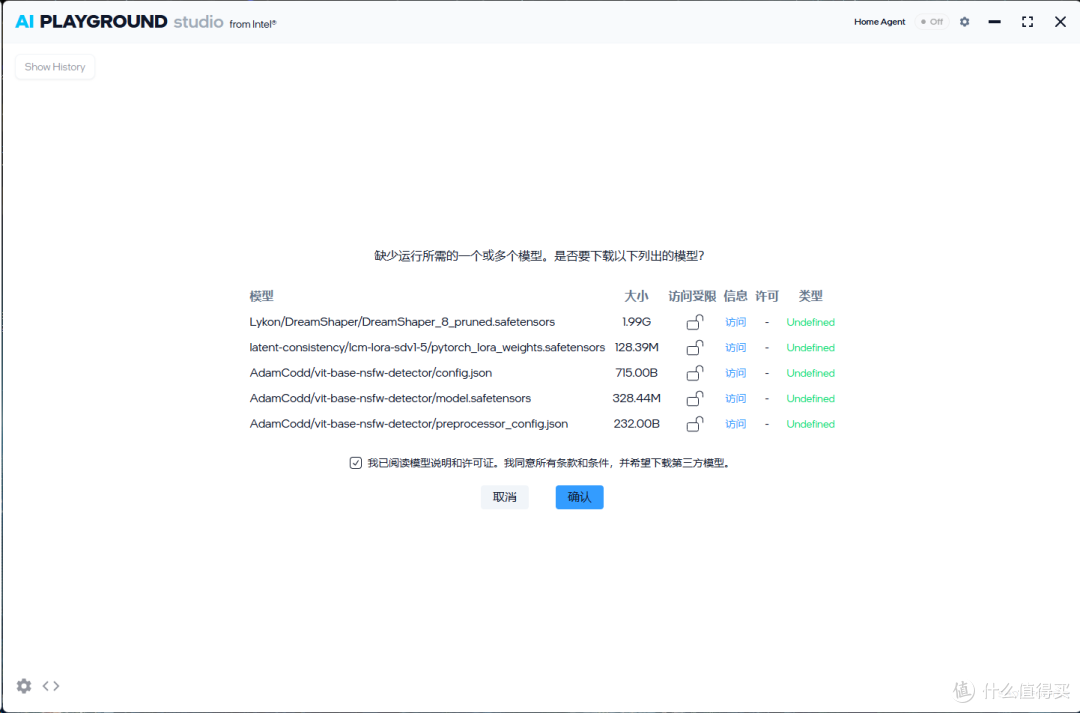Select Lykon/DreamShaper/DreamShaper_8_pruned.safetensors model name
Screen dimensions: 1080x713
click(402, 322)
